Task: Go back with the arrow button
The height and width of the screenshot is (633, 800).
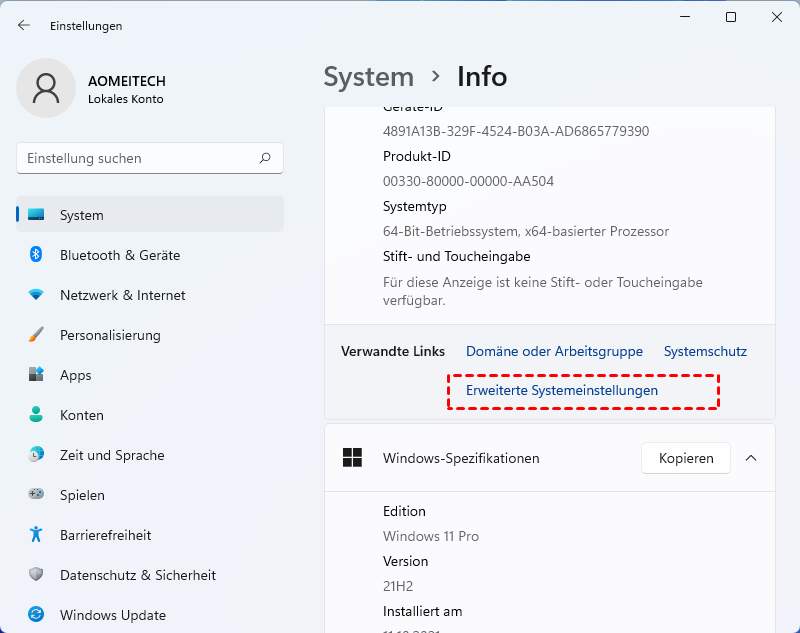Action: tap(24, 25)
